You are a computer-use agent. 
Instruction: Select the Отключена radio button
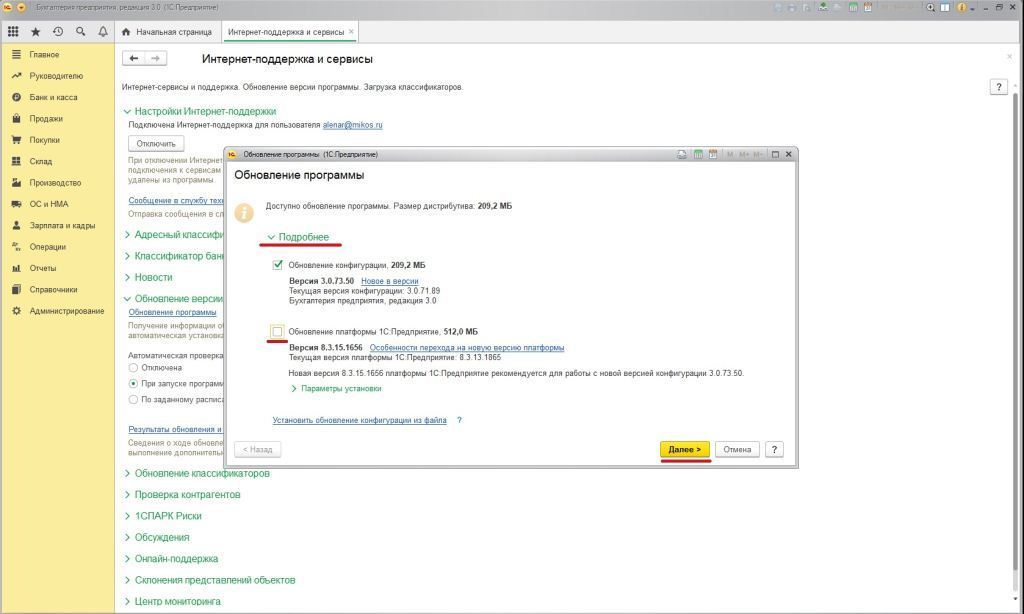[x=133, y=368]
